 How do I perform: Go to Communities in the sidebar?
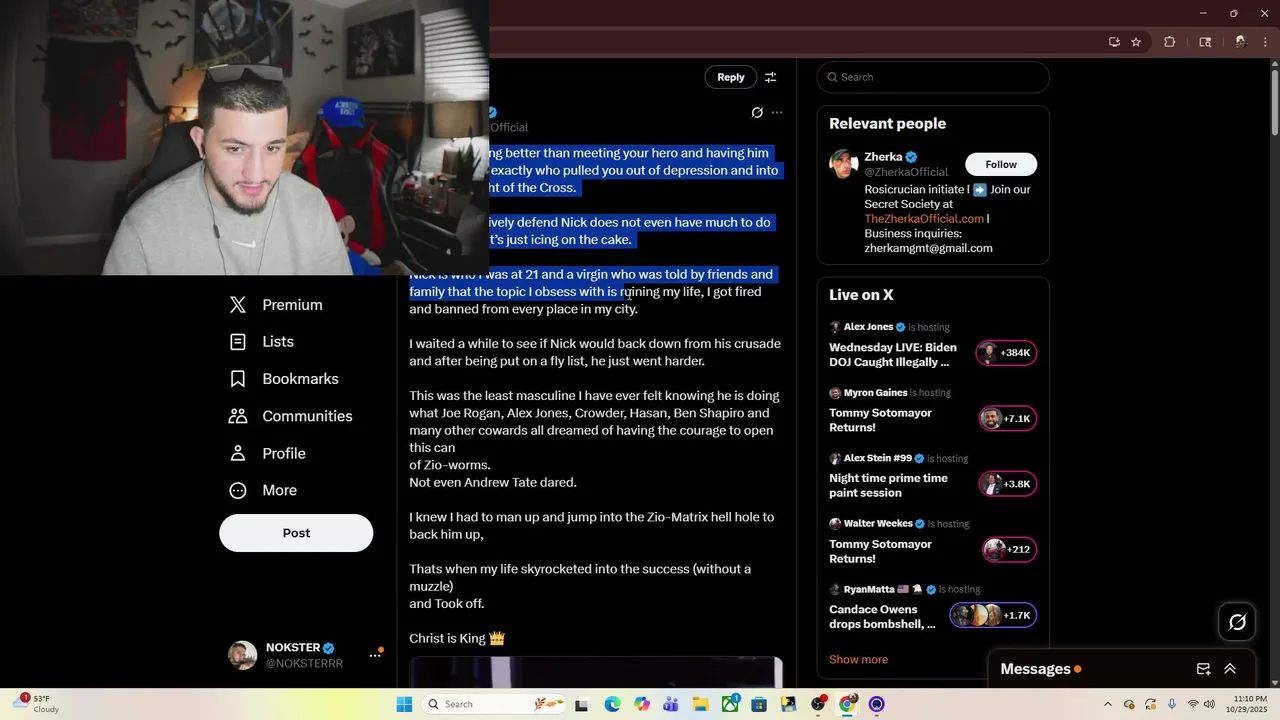tap(292, 416)
